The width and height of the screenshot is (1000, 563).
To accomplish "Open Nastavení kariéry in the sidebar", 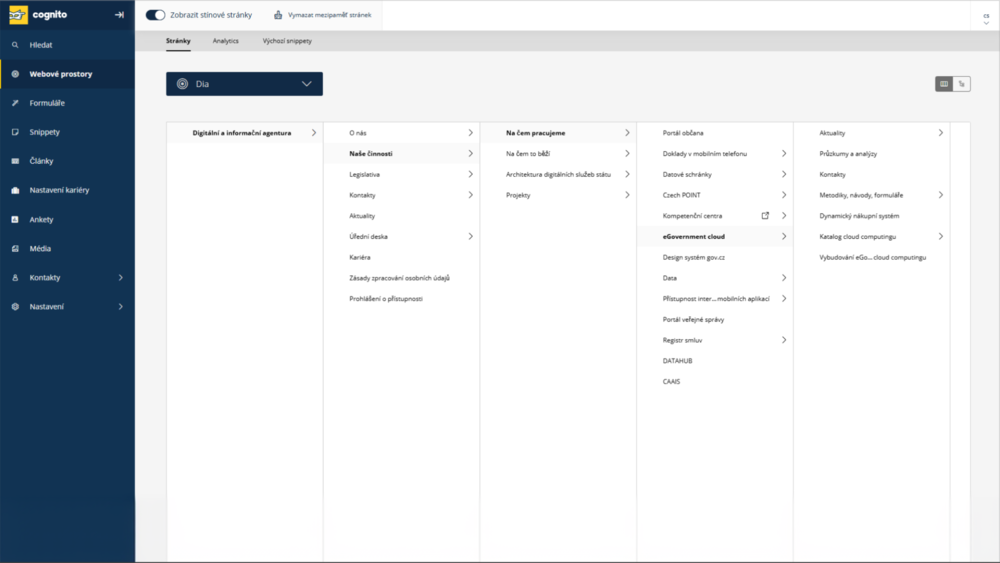I will click(59, 190).
